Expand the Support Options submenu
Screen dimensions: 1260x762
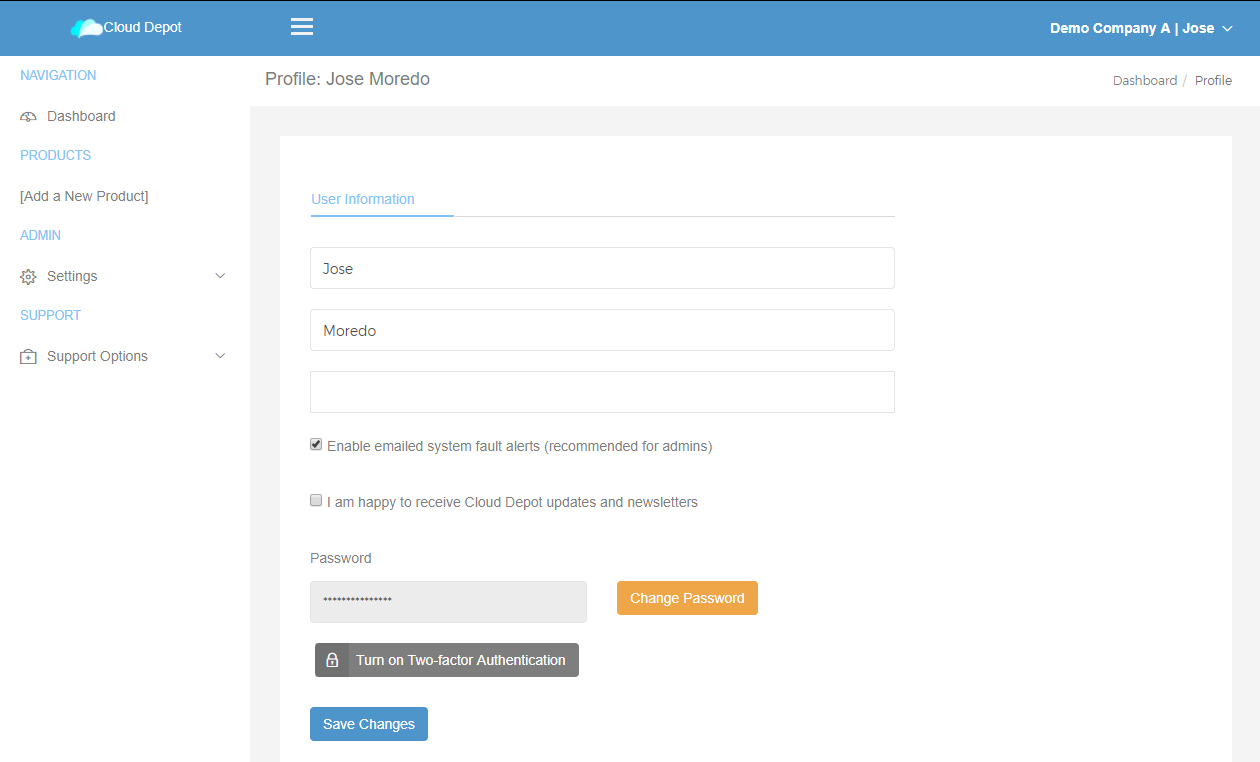(219, 355)
